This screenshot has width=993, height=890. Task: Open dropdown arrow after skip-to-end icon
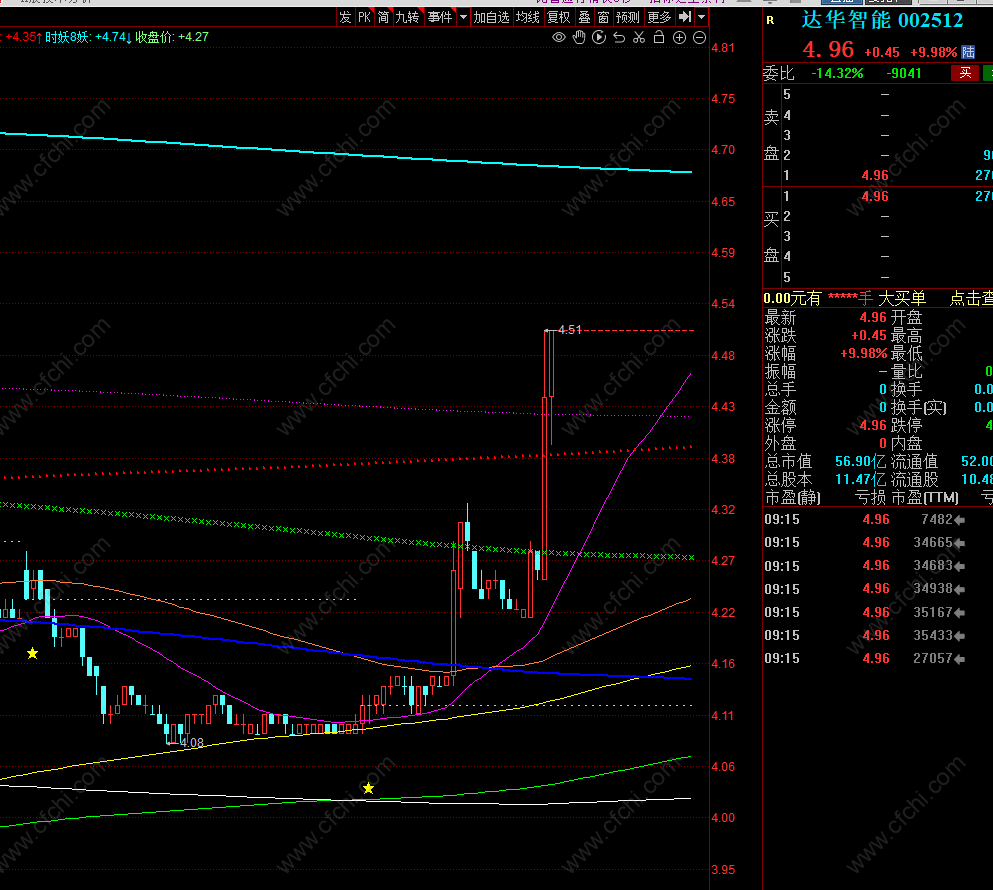702,17
